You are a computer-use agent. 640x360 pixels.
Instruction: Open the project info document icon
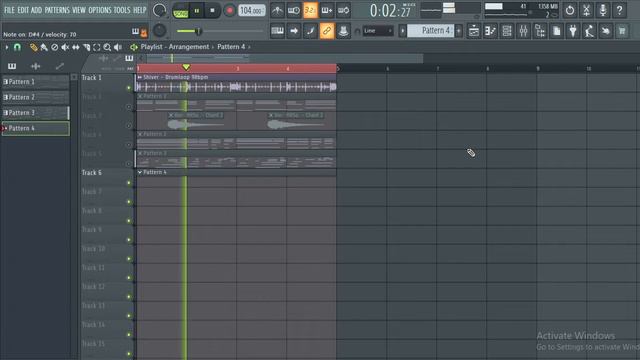tap(556, 31)
